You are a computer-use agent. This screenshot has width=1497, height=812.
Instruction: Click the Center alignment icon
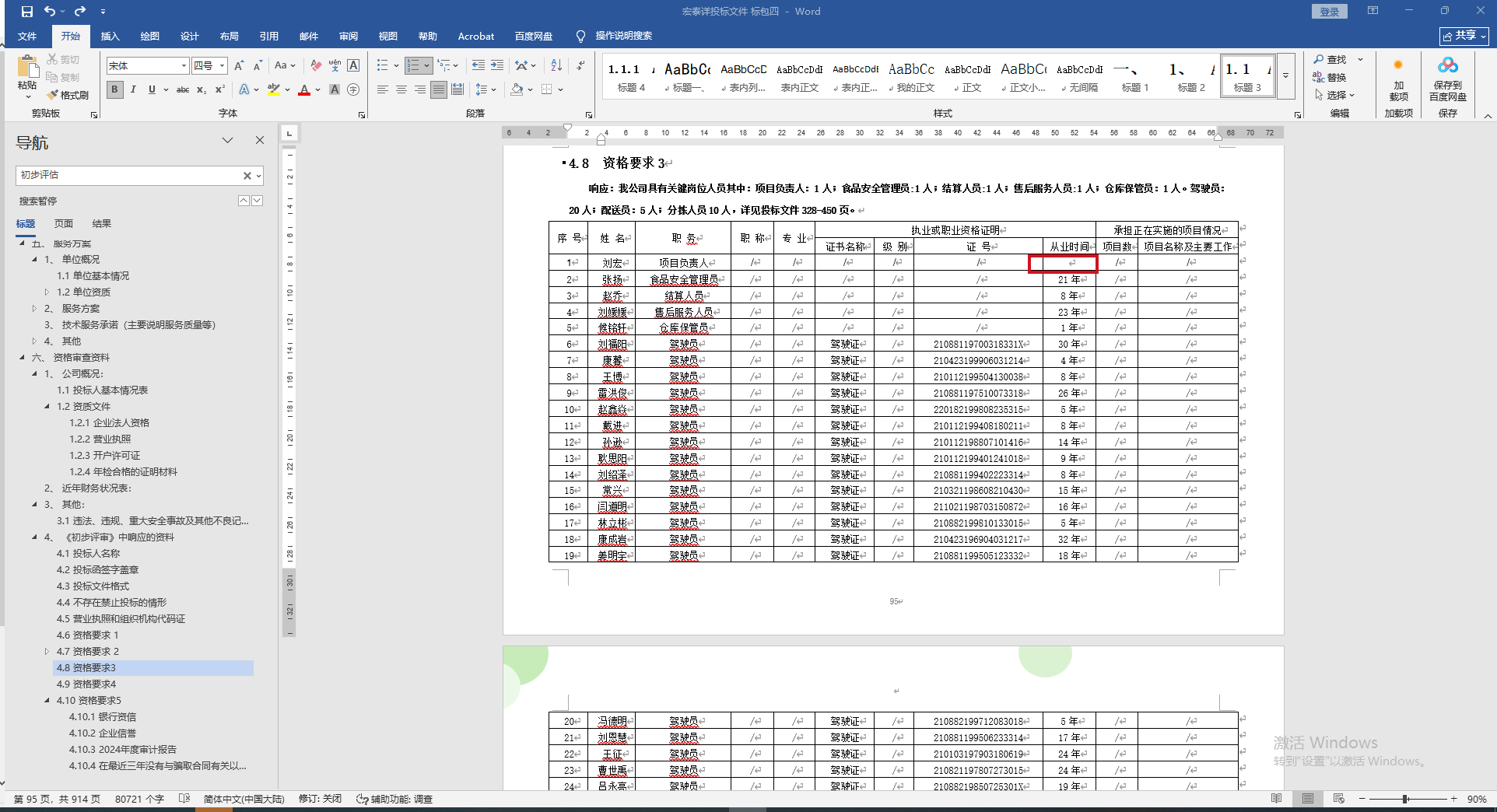tap(401, 90)
